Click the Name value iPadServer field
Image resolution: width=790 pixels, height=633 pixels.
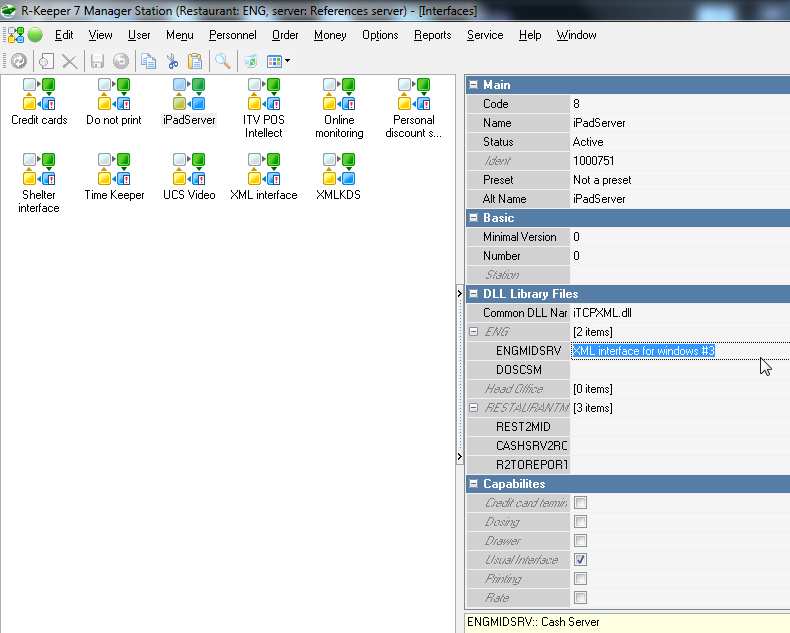coord(680,122)
